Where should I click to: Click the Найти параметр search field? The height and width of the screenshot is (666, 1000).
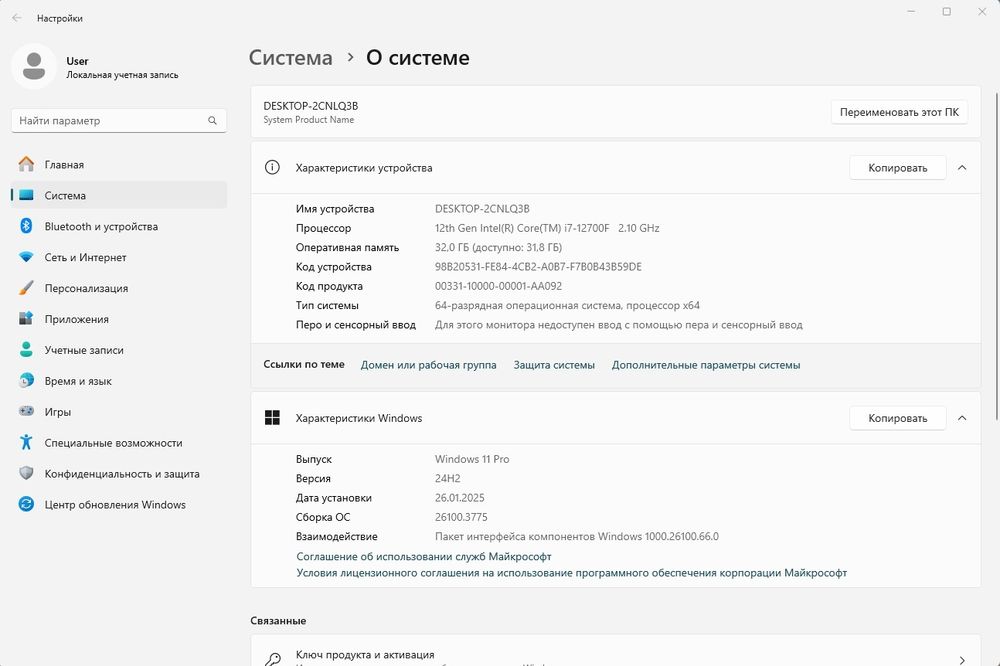(110, 121)
